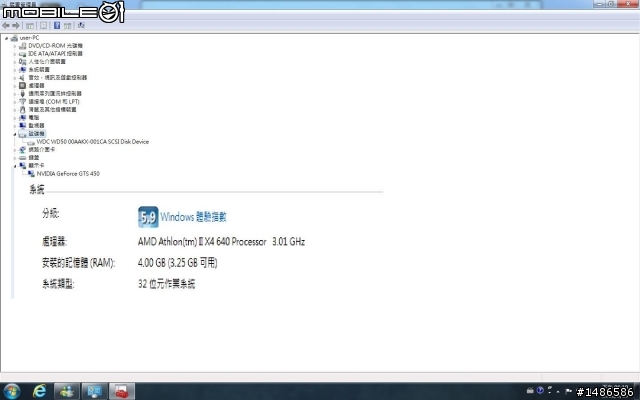Launch Internet Explorer from the taskbar

40,391
